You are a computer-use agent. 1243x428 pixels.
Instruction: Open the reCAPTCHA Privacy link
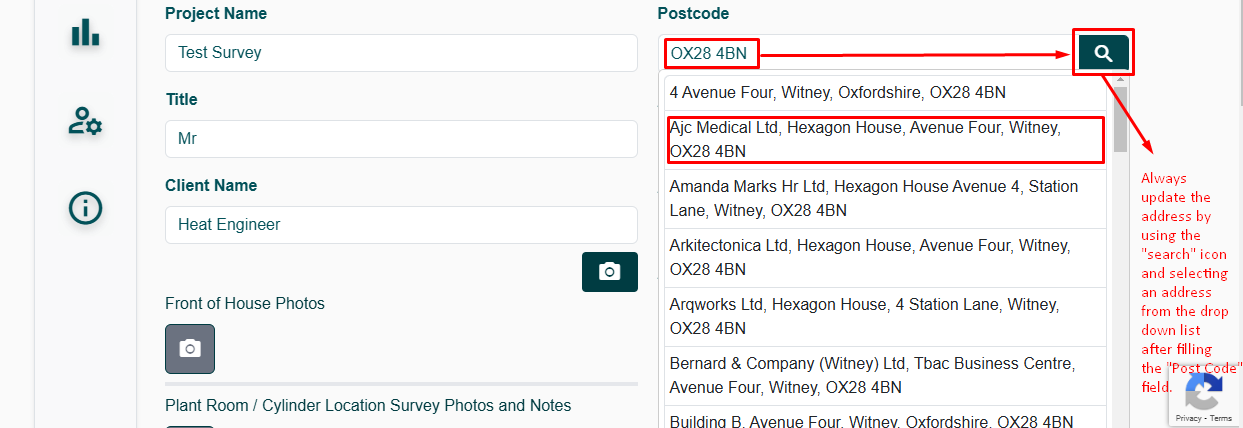click(x=1188, y=419)
